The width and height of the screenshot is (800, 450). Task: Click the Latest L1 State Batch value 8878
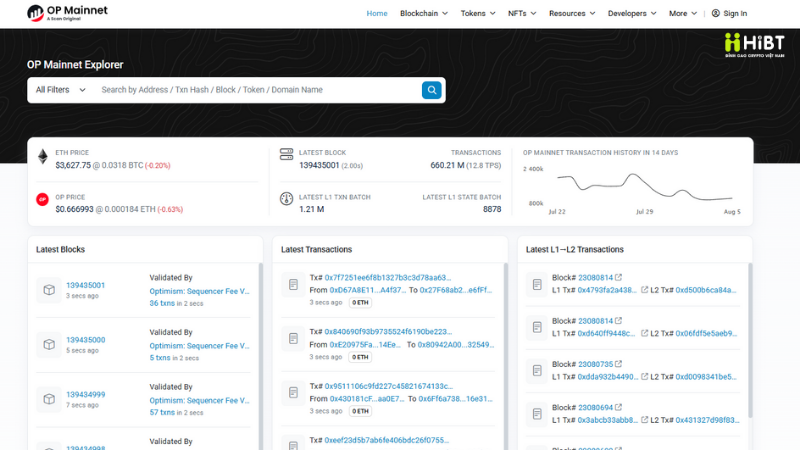point(492,209)
